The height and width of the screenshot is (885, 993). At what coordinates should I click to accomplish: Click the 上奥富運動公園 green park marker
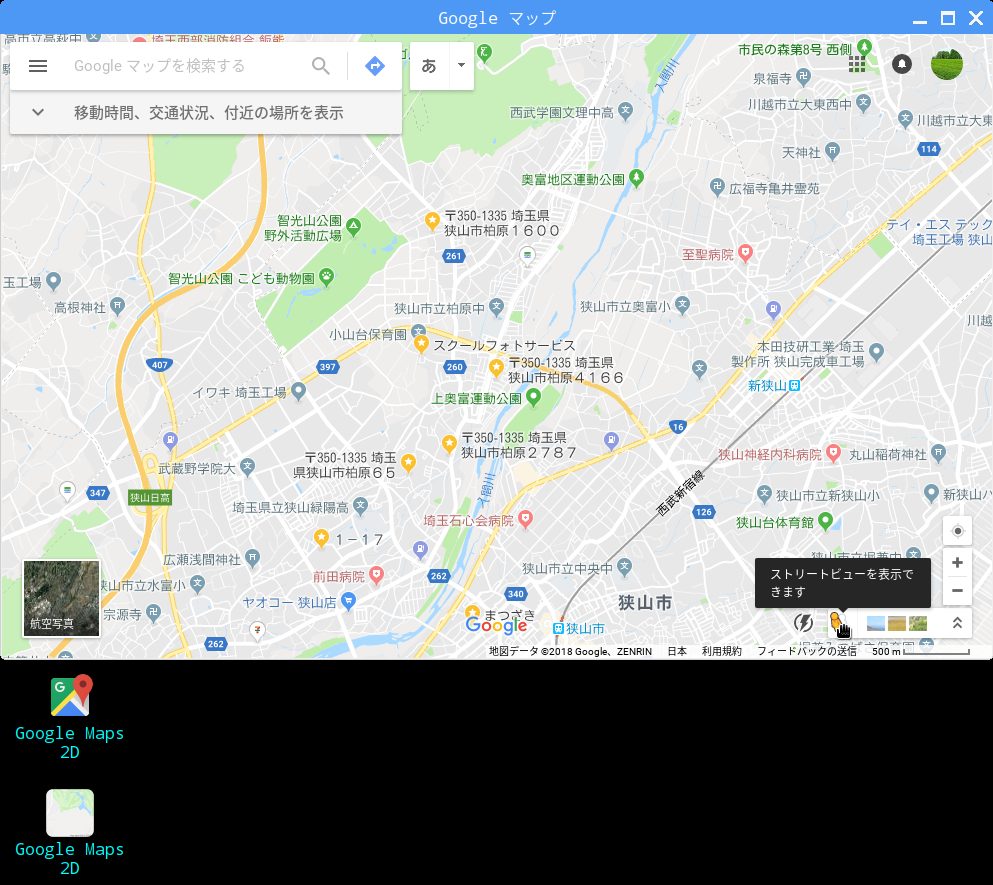534,397
